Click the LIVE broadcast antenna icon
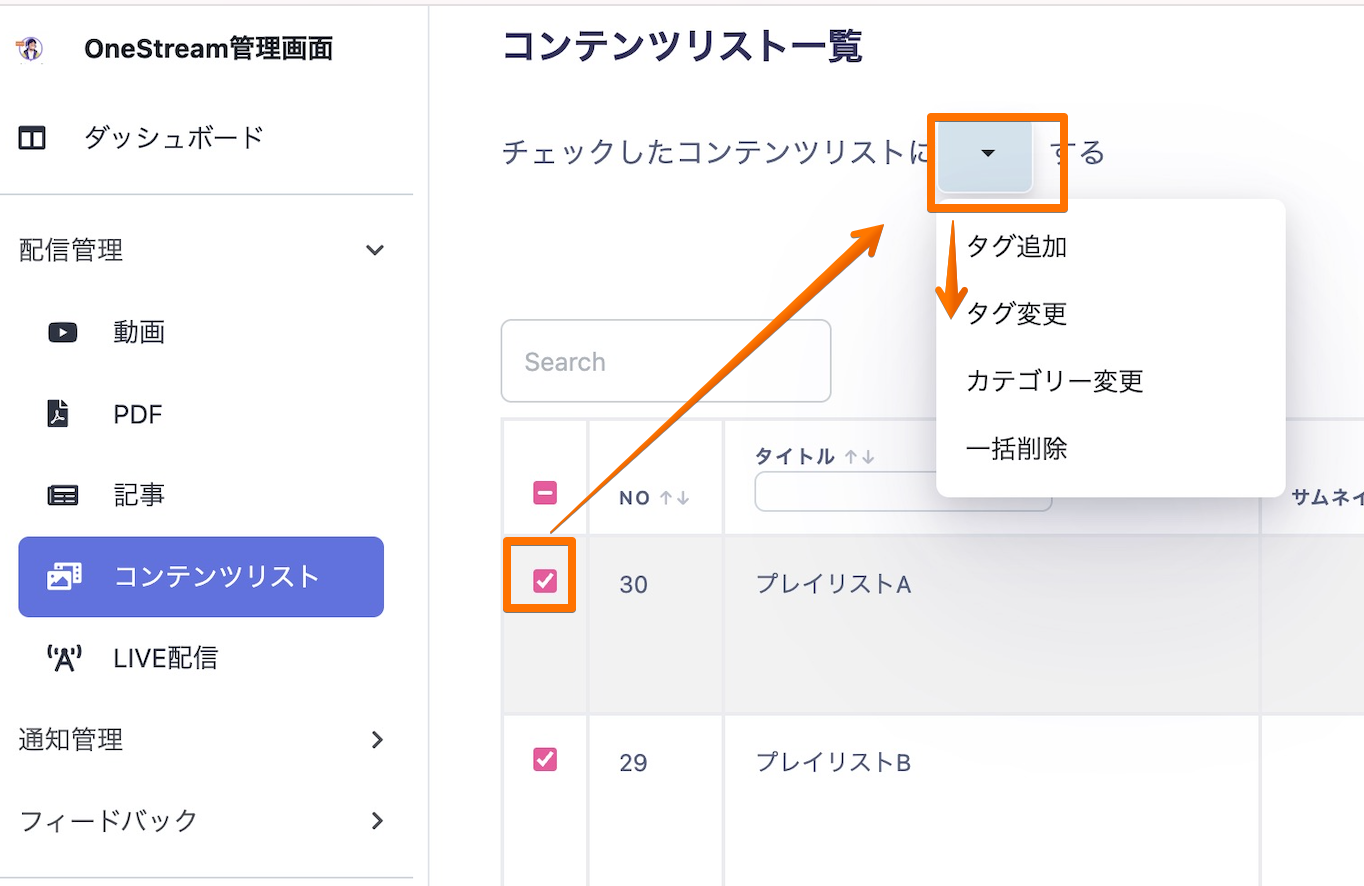The height and width of the screenshot is (886, 1364). point(63,658)
